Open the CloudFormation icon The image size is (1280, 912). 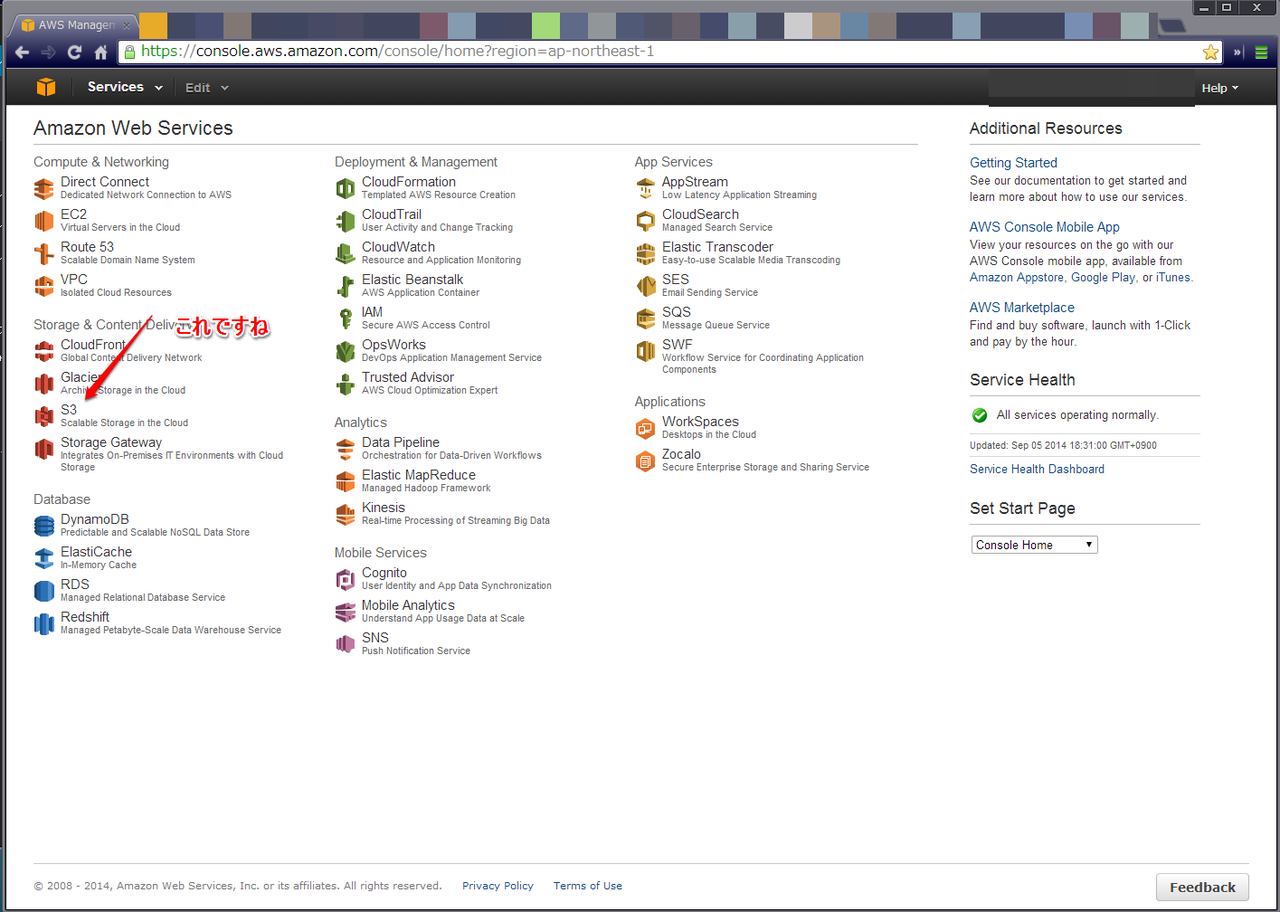(x=345, y=188)
